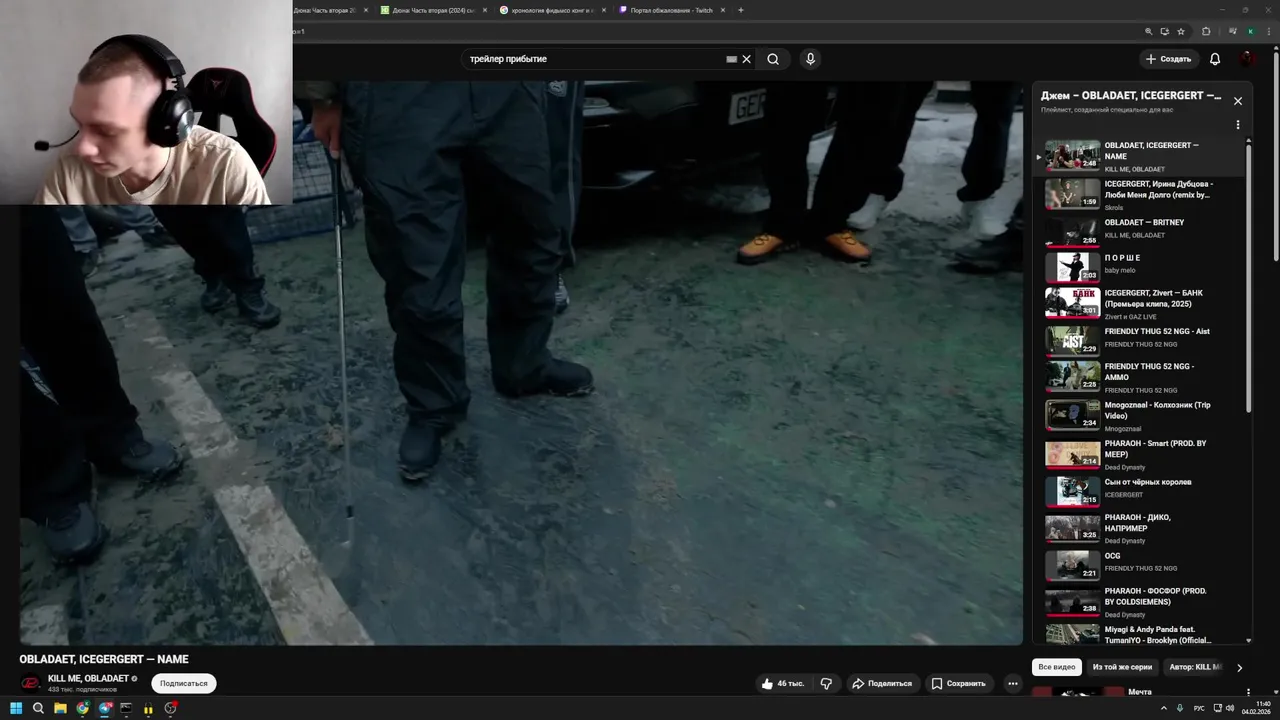Like the video with thumbs-up 46 тыс.
The image size is (1280, 720).
coord(782,684)
